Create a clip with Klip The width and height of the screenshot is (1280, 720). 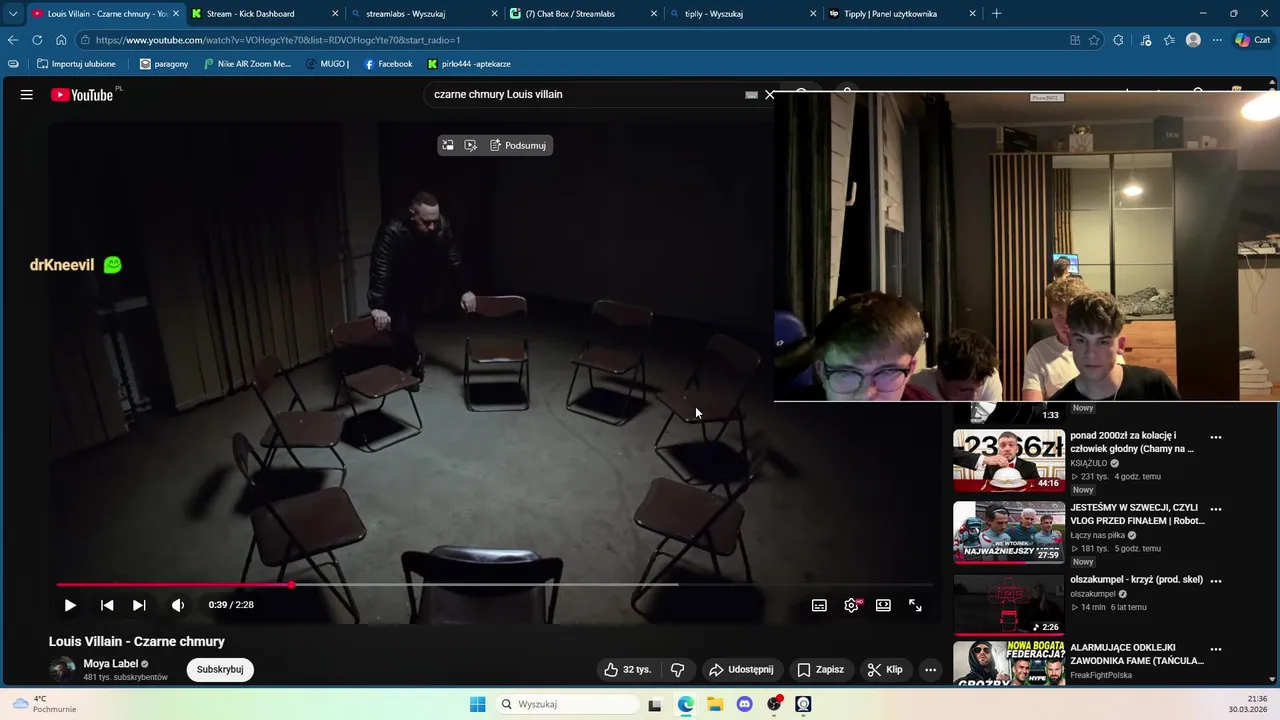pyautogui.click(x=885, y=670)
